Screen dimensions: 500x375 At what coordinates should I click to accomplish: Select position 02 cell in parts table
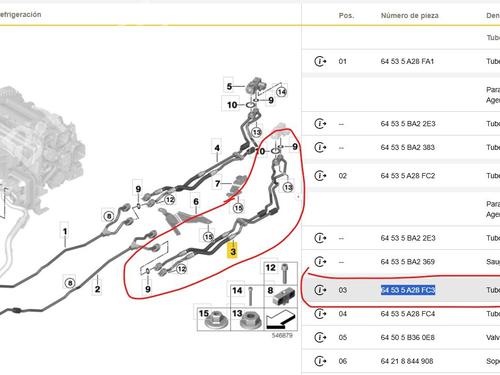point(343,176)
